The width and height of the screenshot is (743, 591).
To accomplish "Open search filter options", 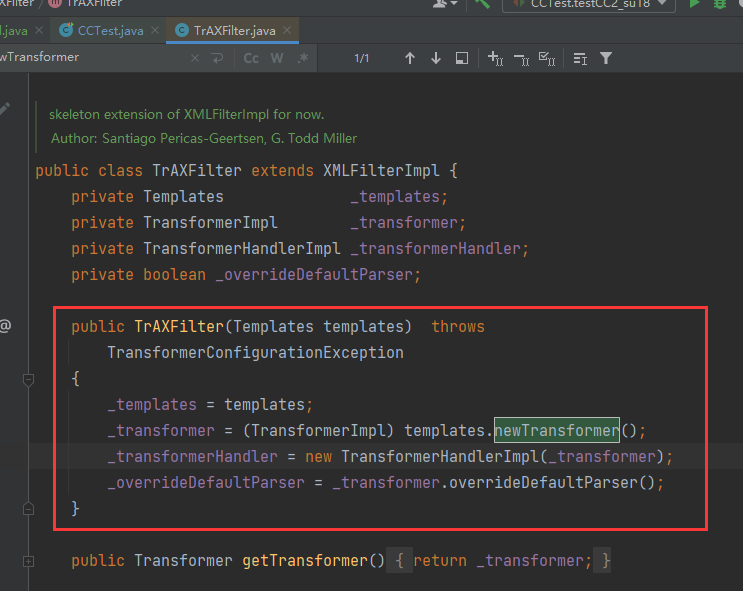I will click(606, 58).
